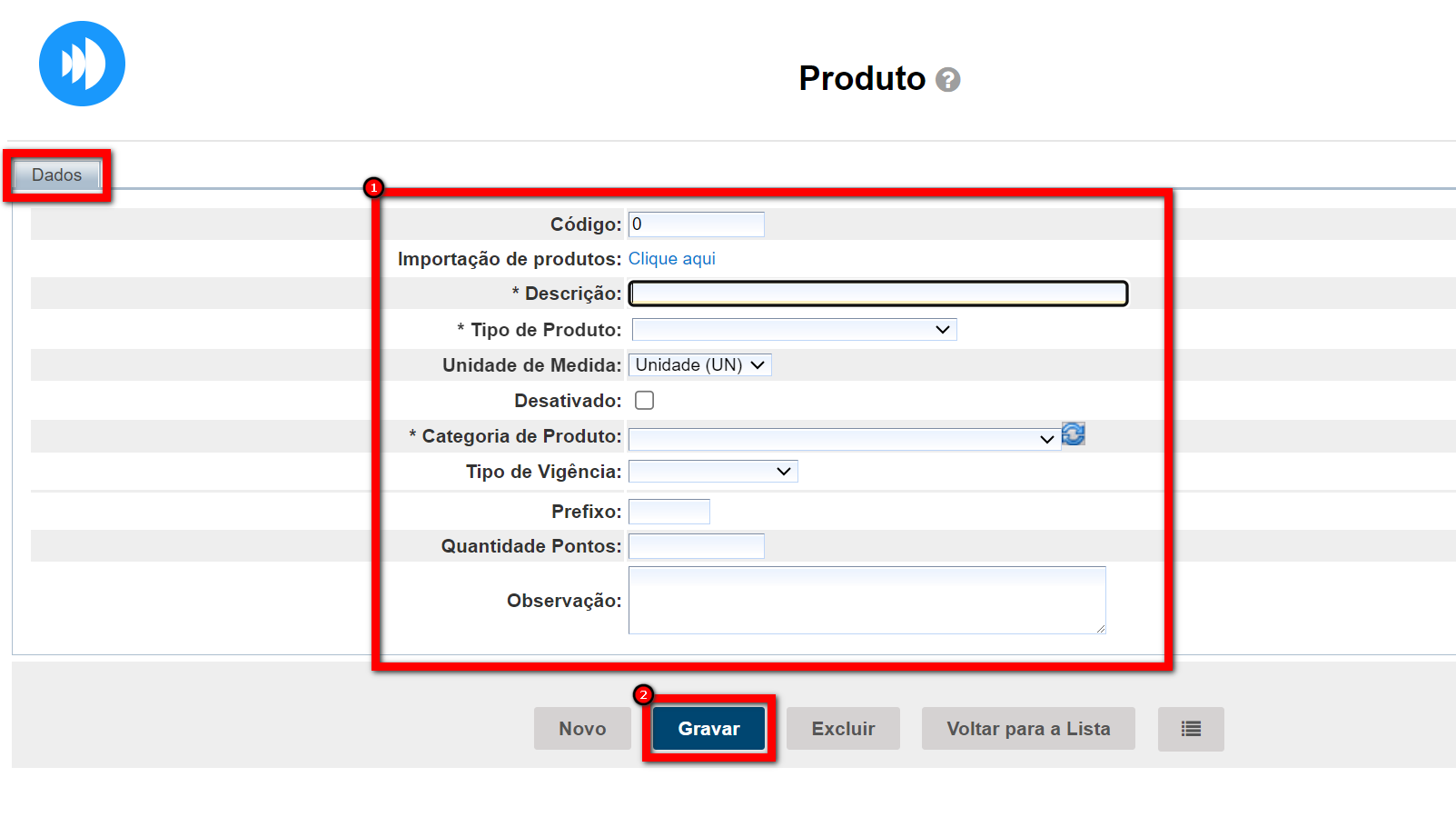Open the Tipo de Vigência dropdown
The image size is (1456, 817).
point(713,471)
